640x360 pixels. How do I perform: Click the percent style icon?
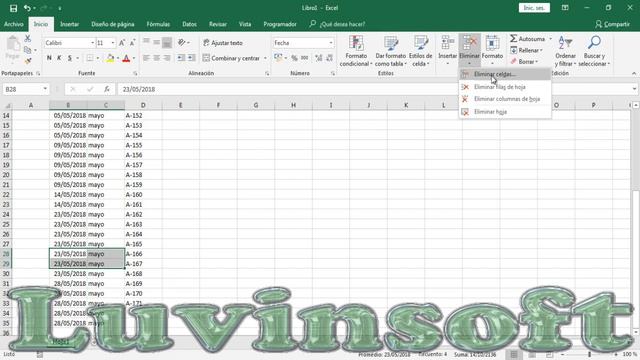click(x=294, y=58)
